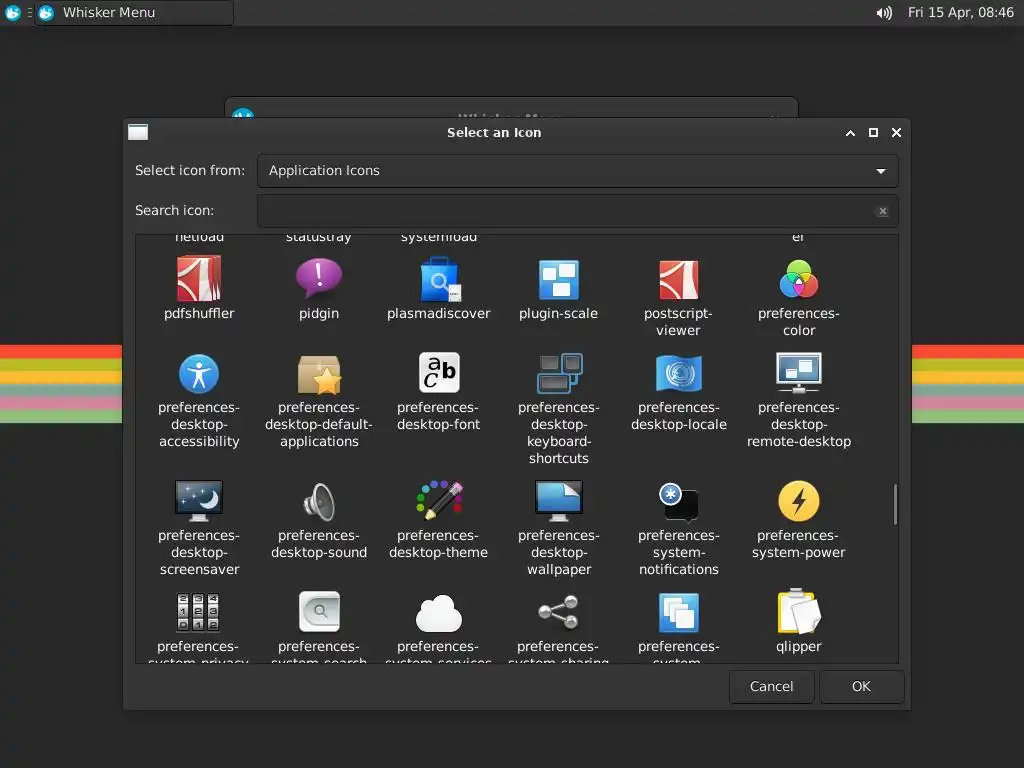1024x768 pixels.
Task: Choose the preferences-desktop-screensaver icon
Action: point(199,501)
